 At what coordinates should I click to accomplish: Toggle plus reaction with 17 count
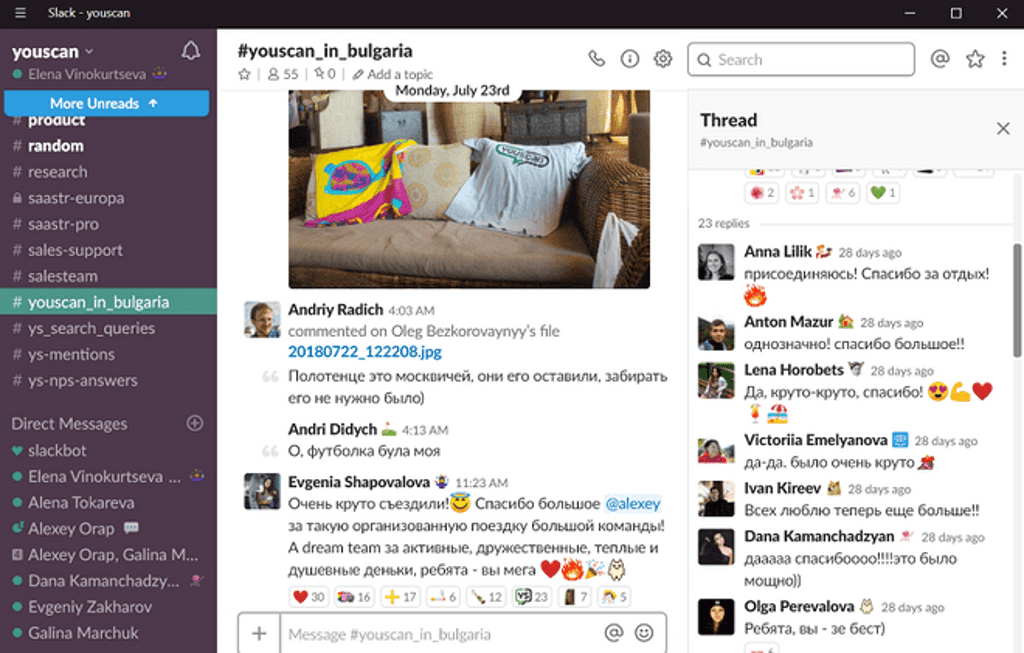pos(400,597)
